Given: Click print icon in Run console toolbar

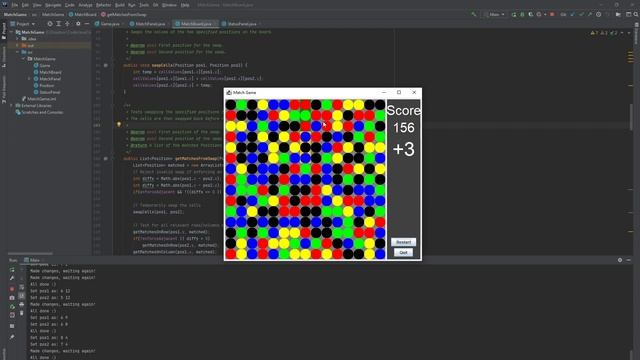Looking at the screenshot, I should [22, 304].
